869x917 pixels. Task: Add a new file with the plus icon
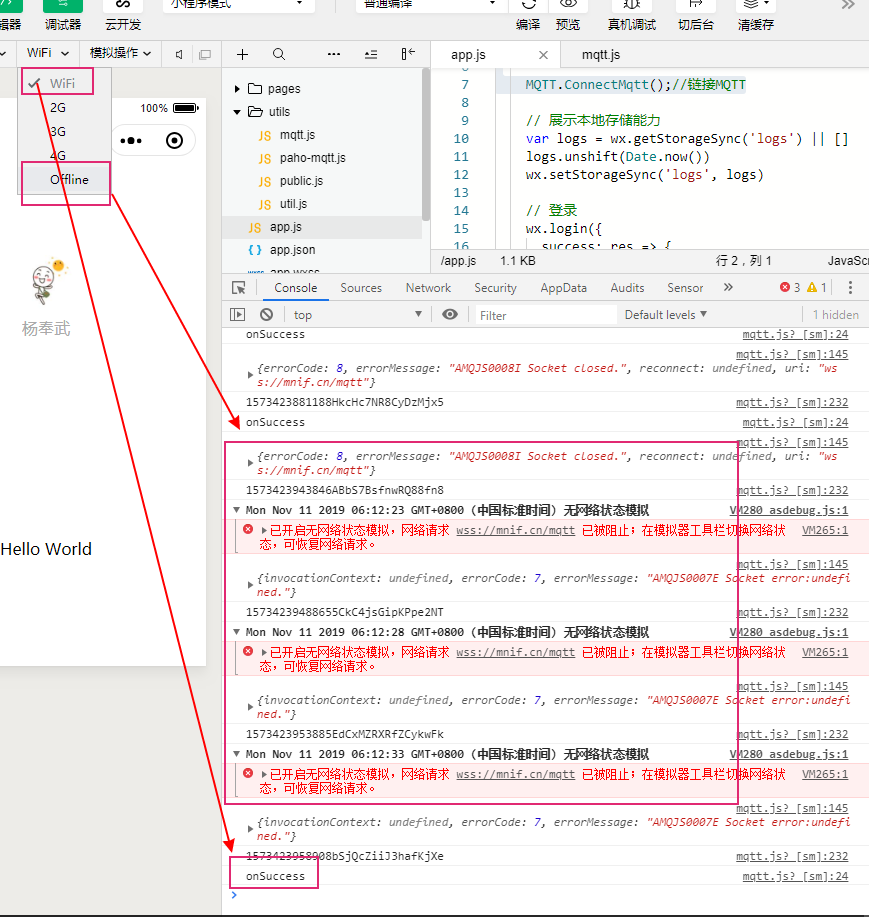coord(242,54)
